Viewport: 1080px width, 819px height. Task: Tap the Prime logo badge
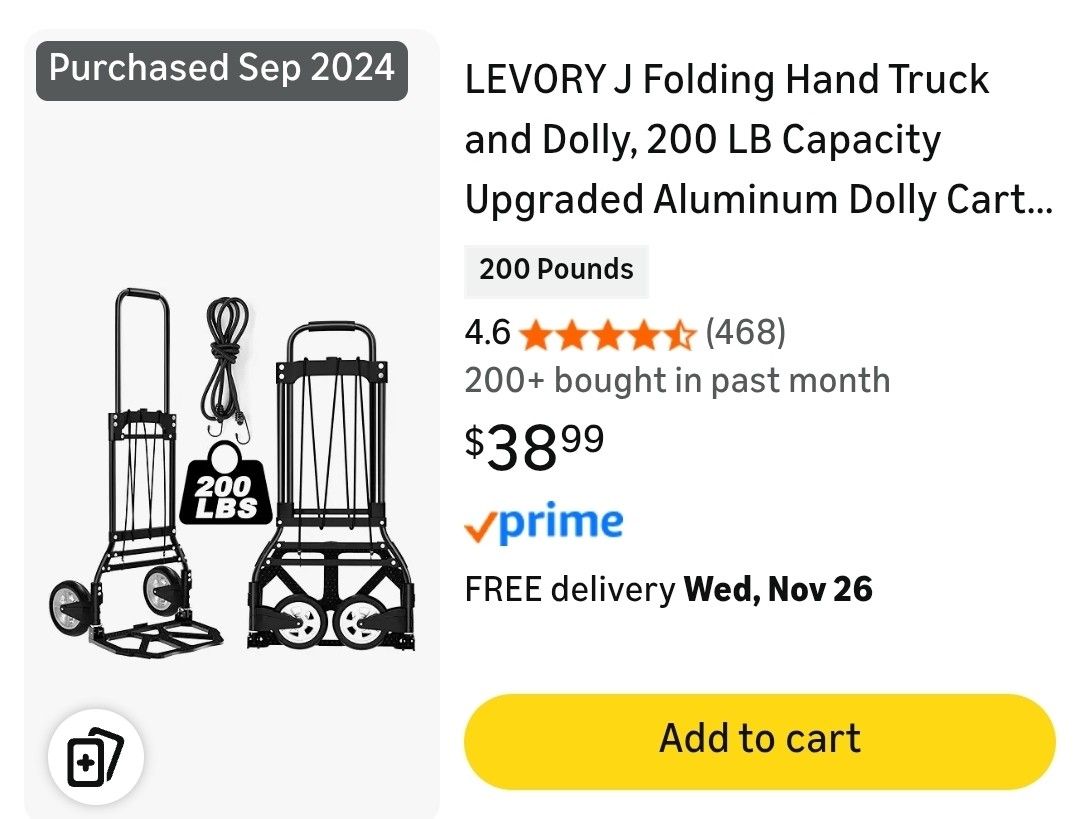(x=544, y=523)
